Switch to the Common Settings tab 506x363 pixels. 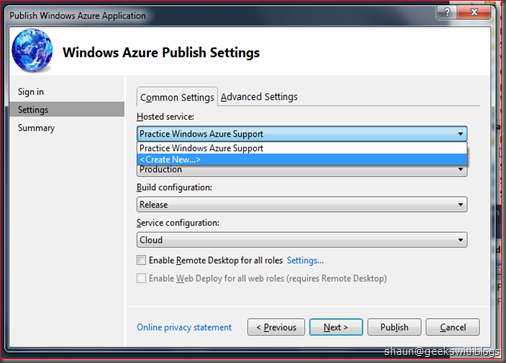tap(177, 97)
